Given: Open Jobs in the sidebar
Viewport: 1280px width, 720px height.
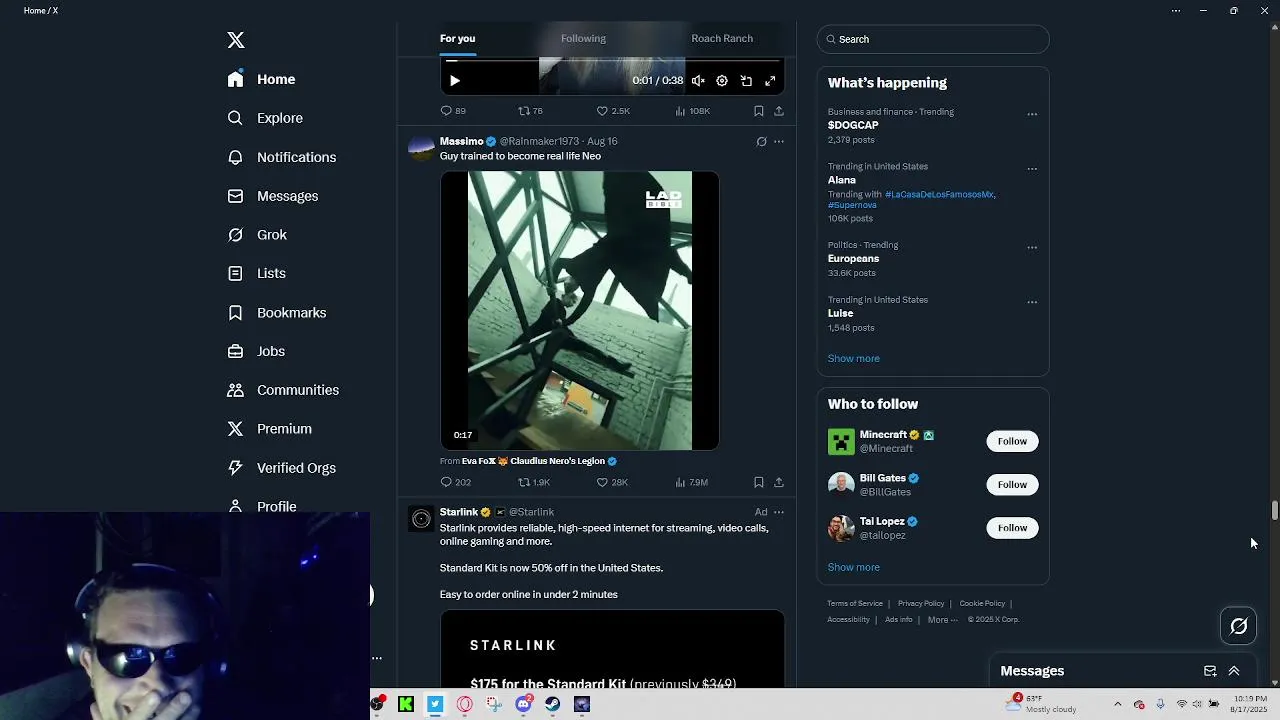Looking at the screenshot, I should click(256, 351).
